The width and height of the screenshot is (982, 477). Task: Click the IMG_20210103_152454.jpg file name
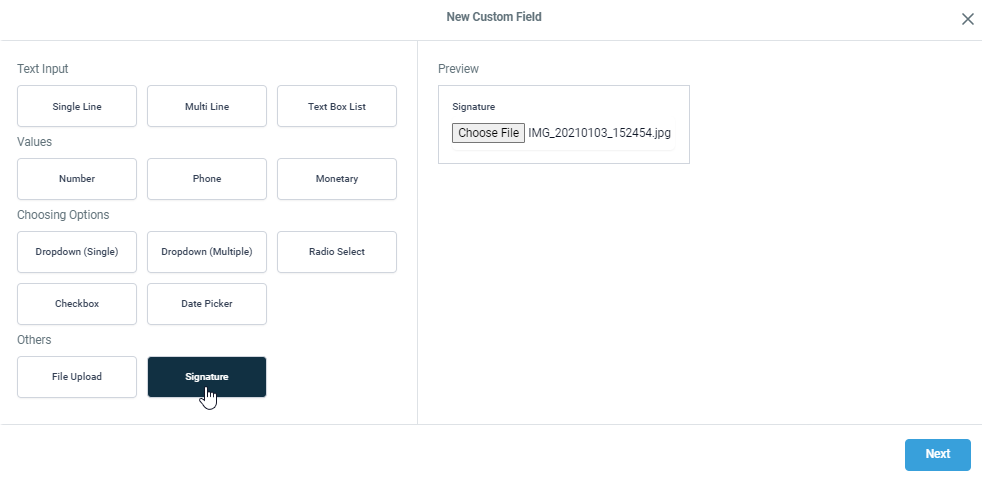600,133
